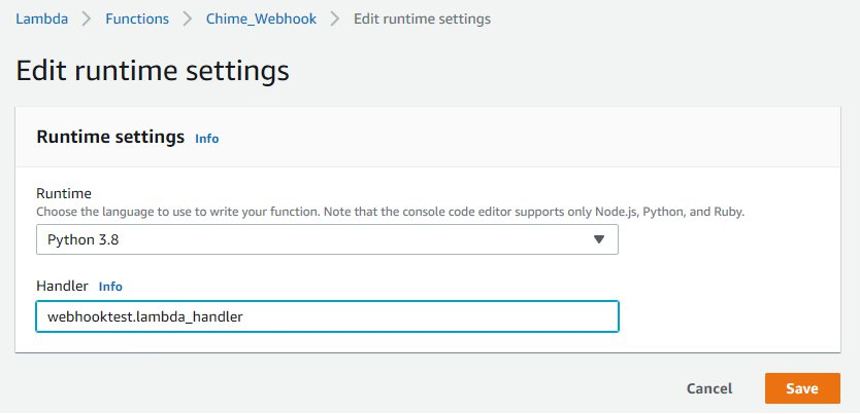Screen dimensions: 860x414
Task: Click the runtime language description text
Action: pyautogui.click(x=390, y=212)
